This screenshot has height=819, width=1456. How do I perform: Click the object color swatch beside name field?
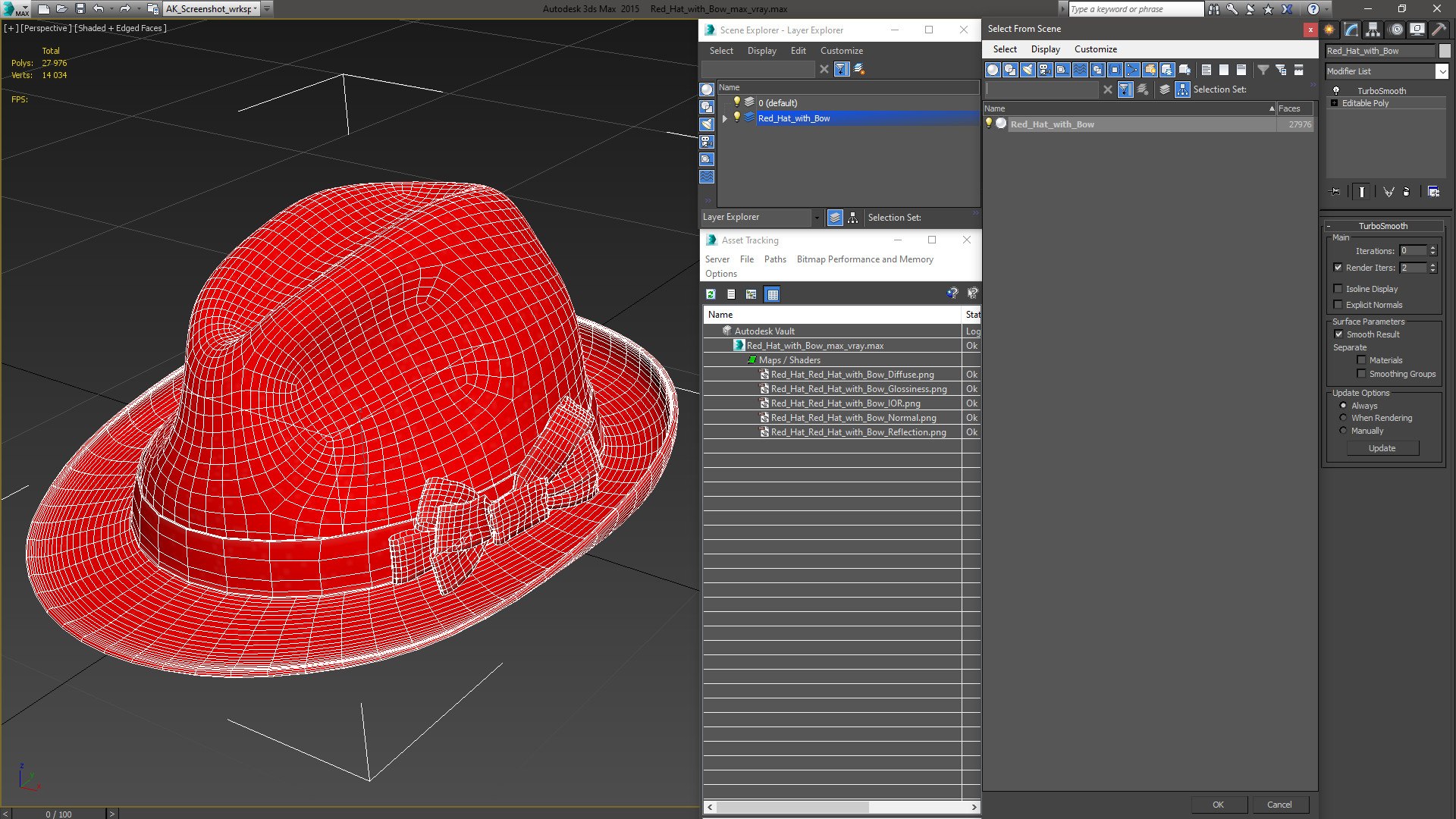[x=1445, y=51]
